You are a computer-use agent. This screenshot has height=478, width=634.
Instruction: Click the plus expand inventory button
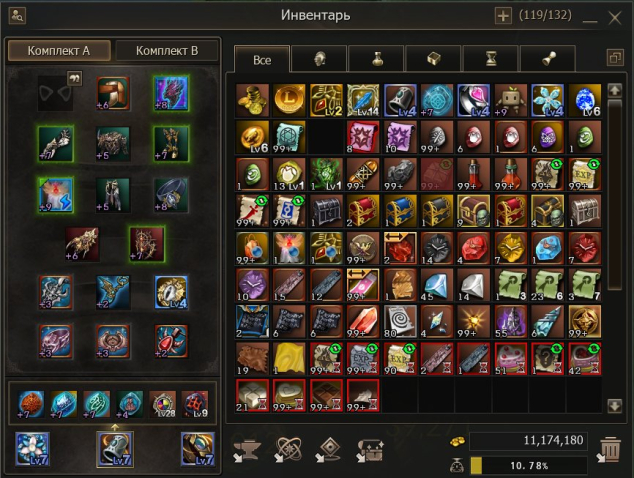click(x=503, y=17)
